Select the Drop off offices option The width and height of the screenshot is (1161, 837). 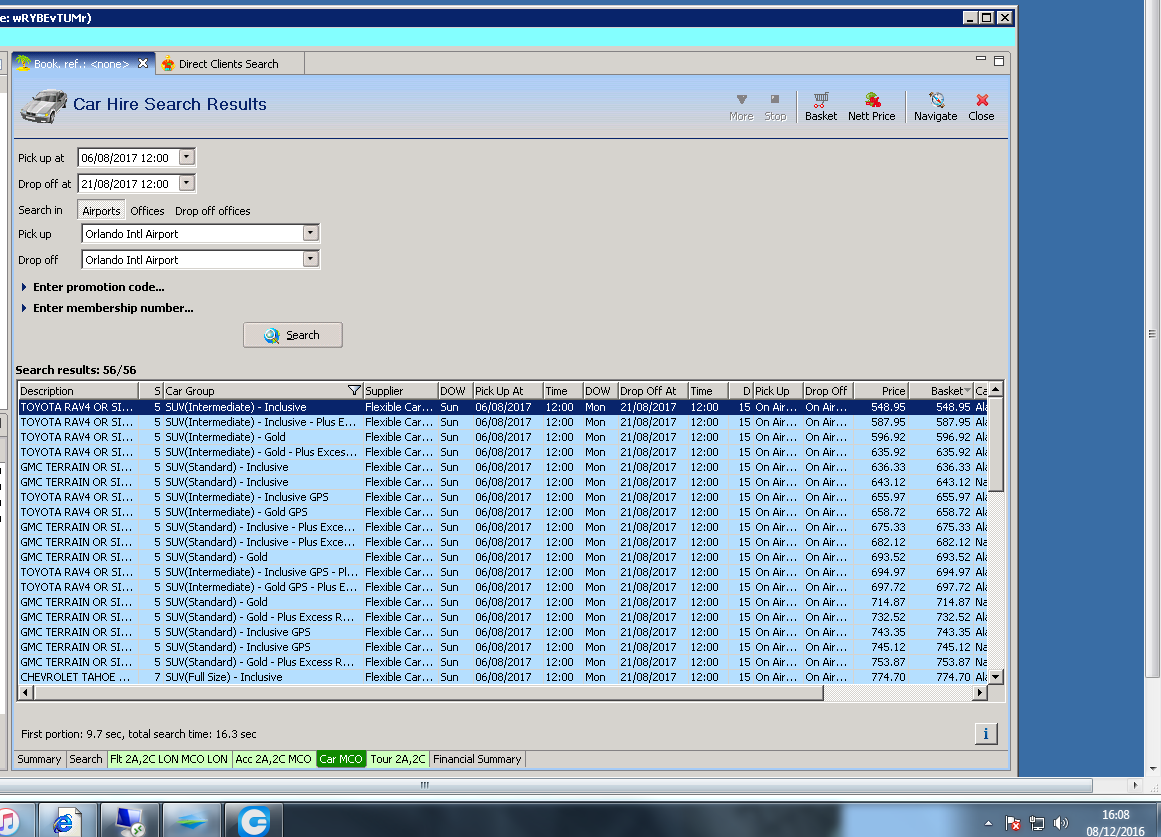[x=213, y=210]
